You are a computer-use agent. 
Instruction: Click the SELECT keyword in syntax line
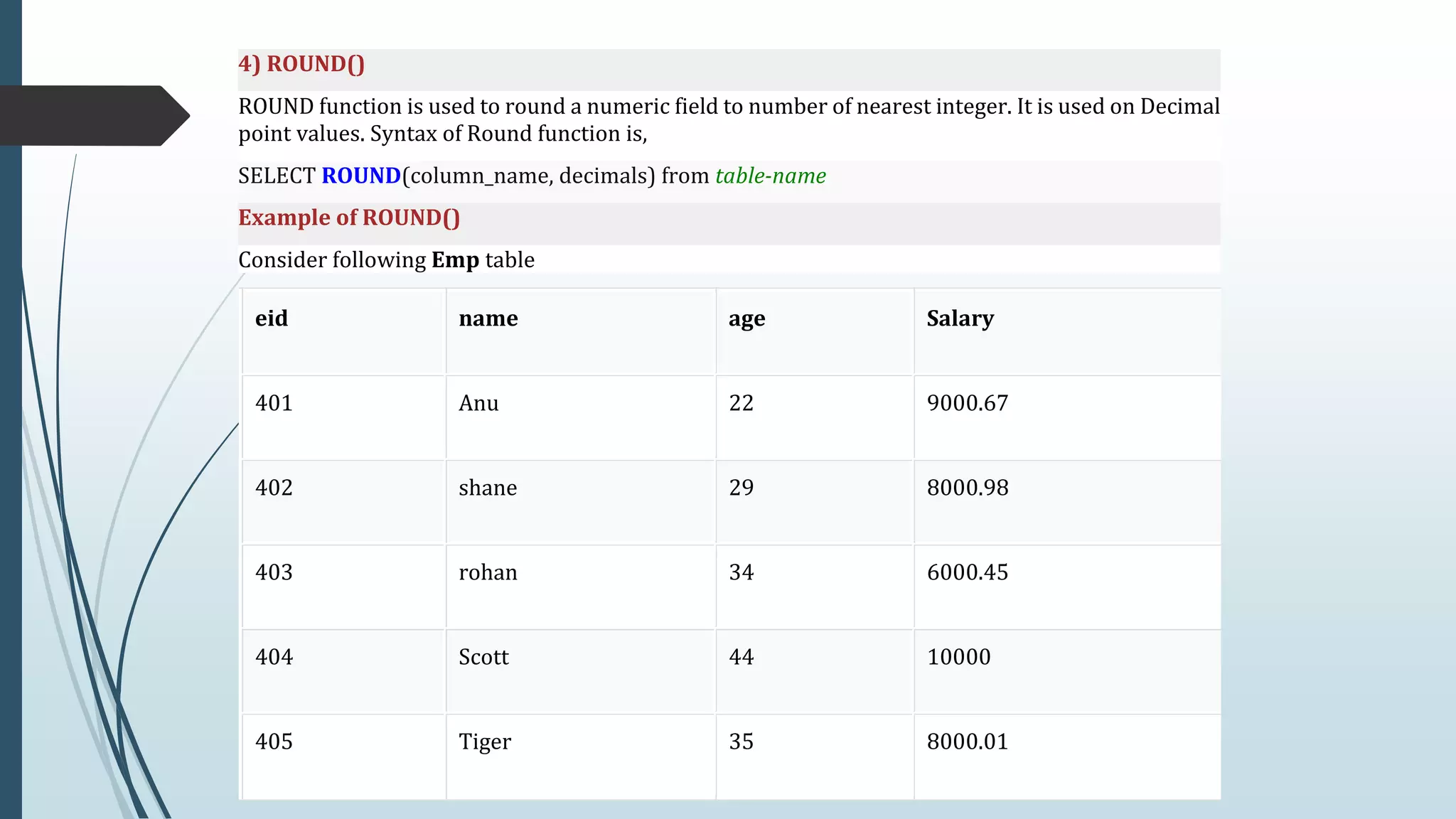pos(277,176)
